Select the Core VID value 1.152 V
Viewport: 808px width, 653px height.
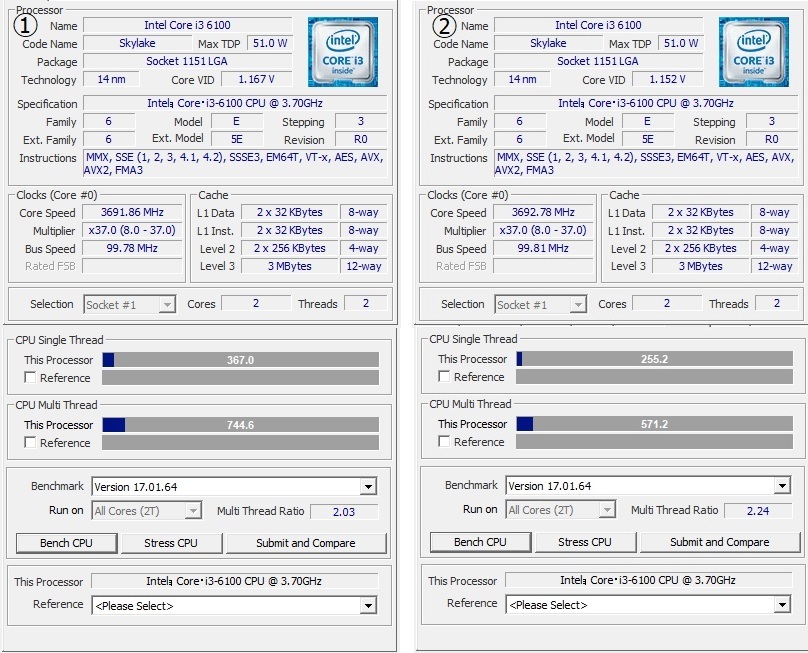click(667, 79)
